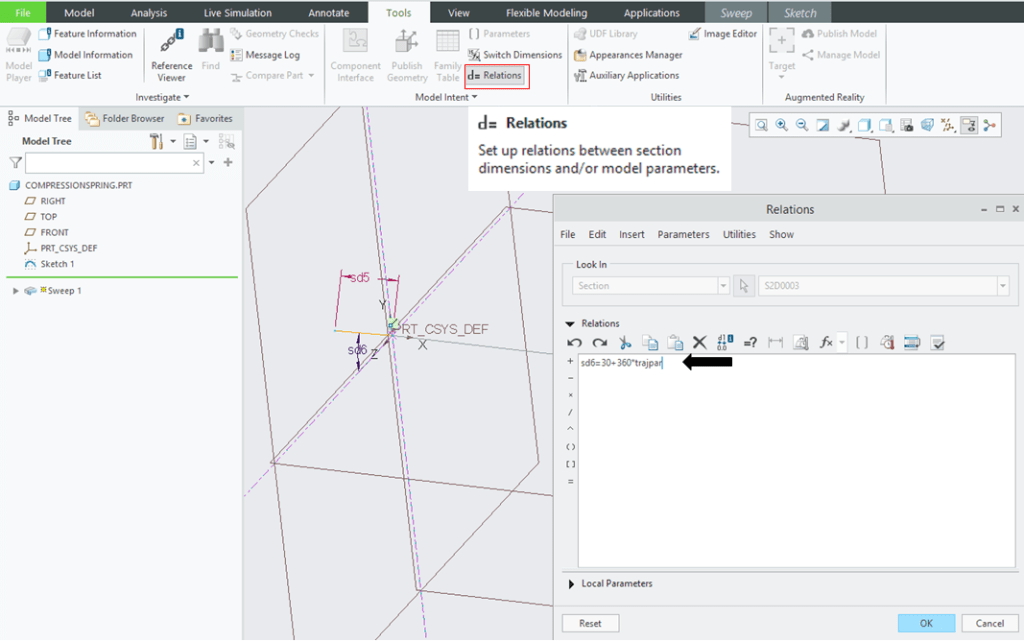Open the Section Look In dropdown
Viewport: 1024px width, 642px height.
pyautogui.click(x=723, y=286)
